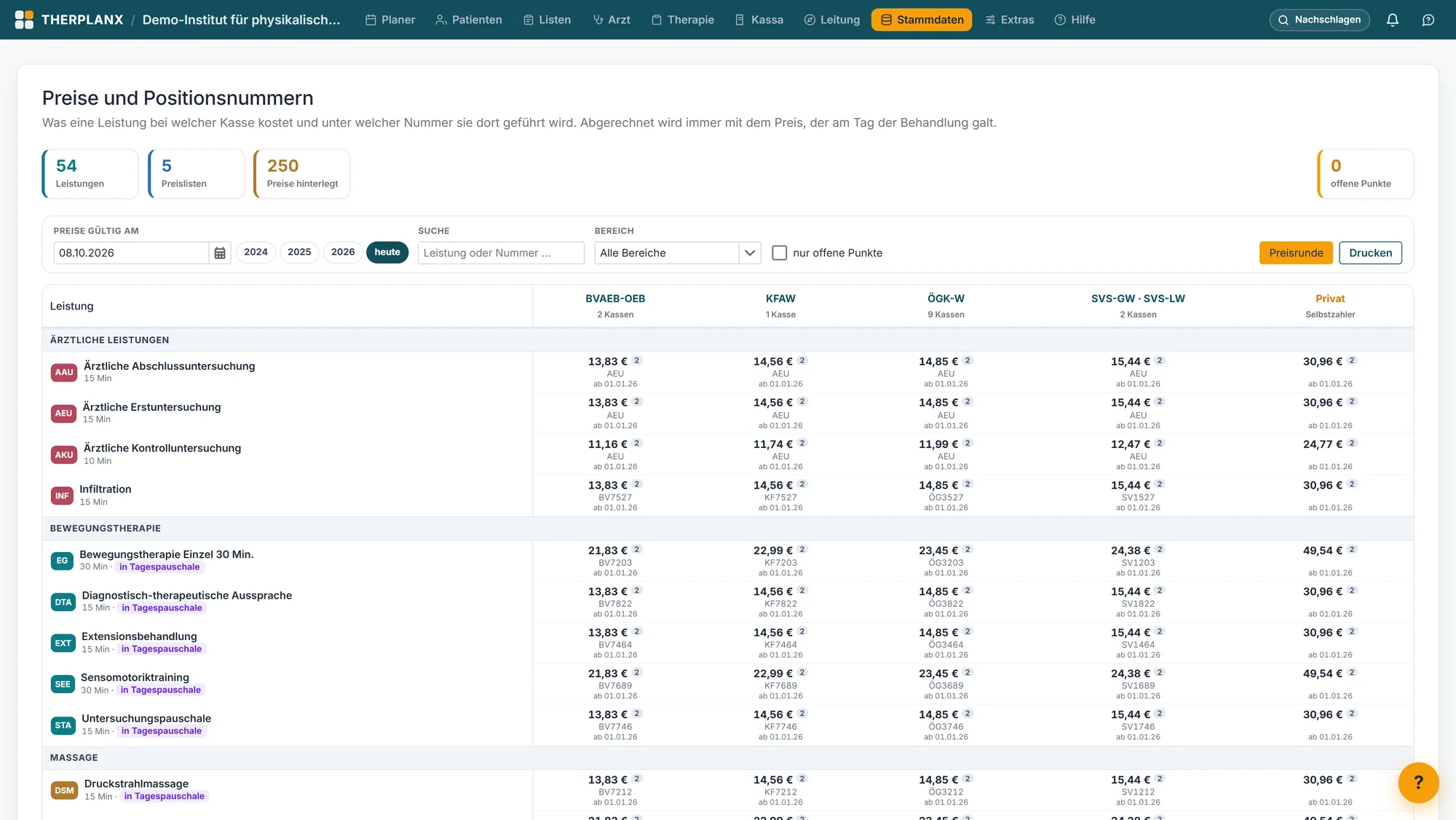Open the Therapie menu

click(683, 20)
